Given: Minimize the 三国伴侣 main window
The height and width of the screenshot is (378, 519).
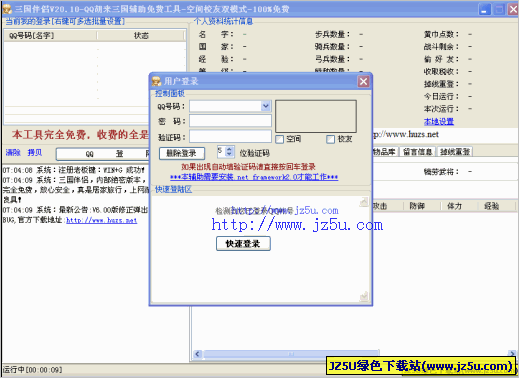Looking at the screenshot, I should coord(485,9).
